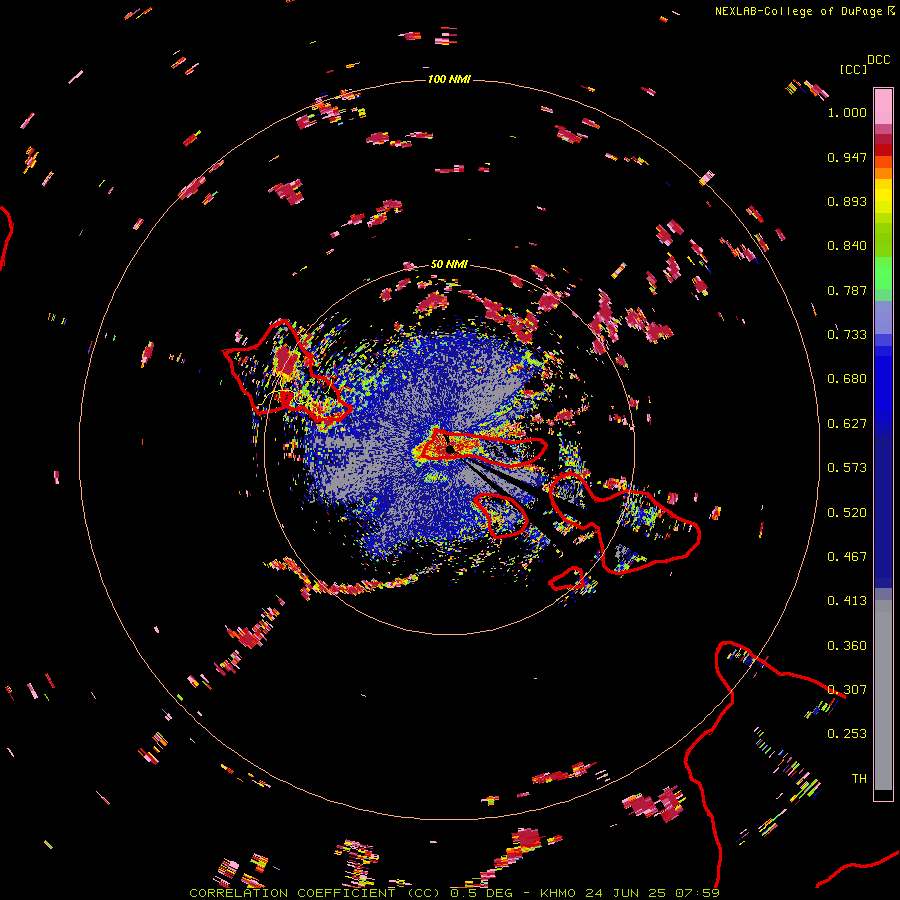Select the 0.840 color scale value
Viewport: 900px width, 900px height.
847,246
